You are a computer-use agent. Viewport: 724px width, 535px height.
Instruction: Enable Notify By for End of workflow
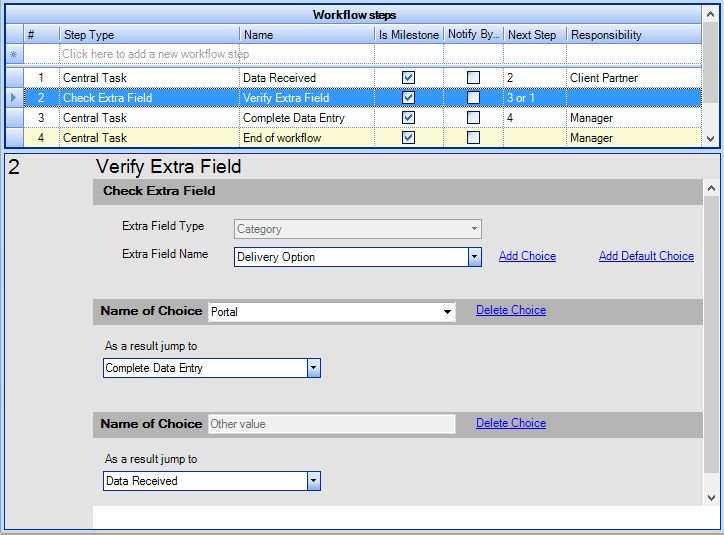[473, 138]
